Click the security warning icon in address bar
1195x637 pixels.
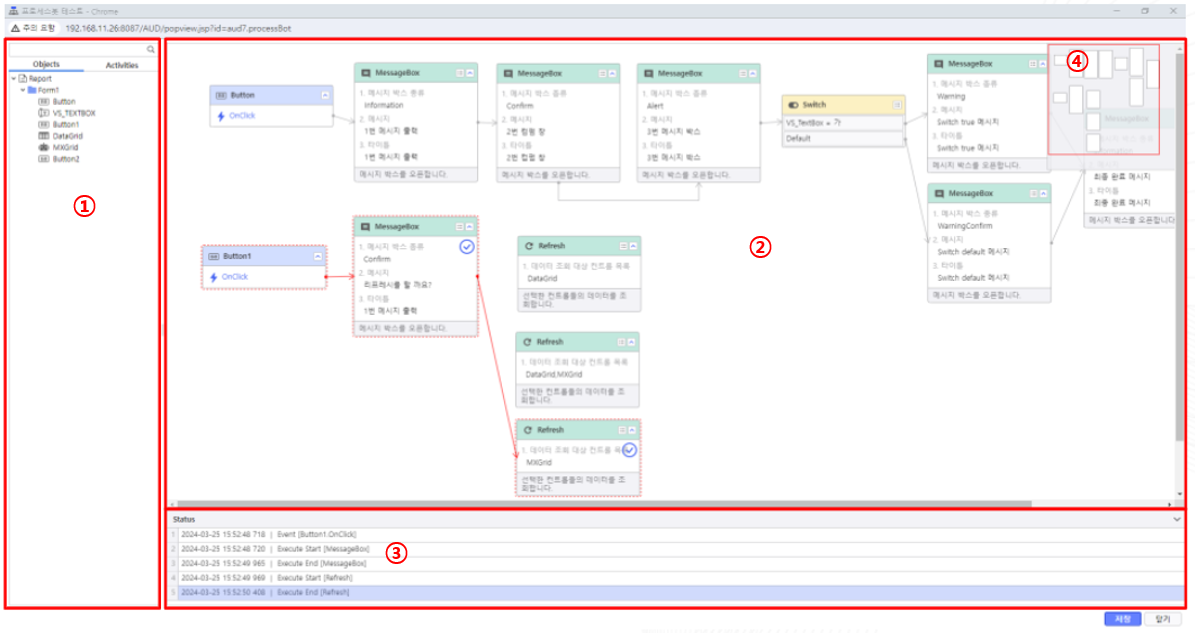tap(15, 28)
